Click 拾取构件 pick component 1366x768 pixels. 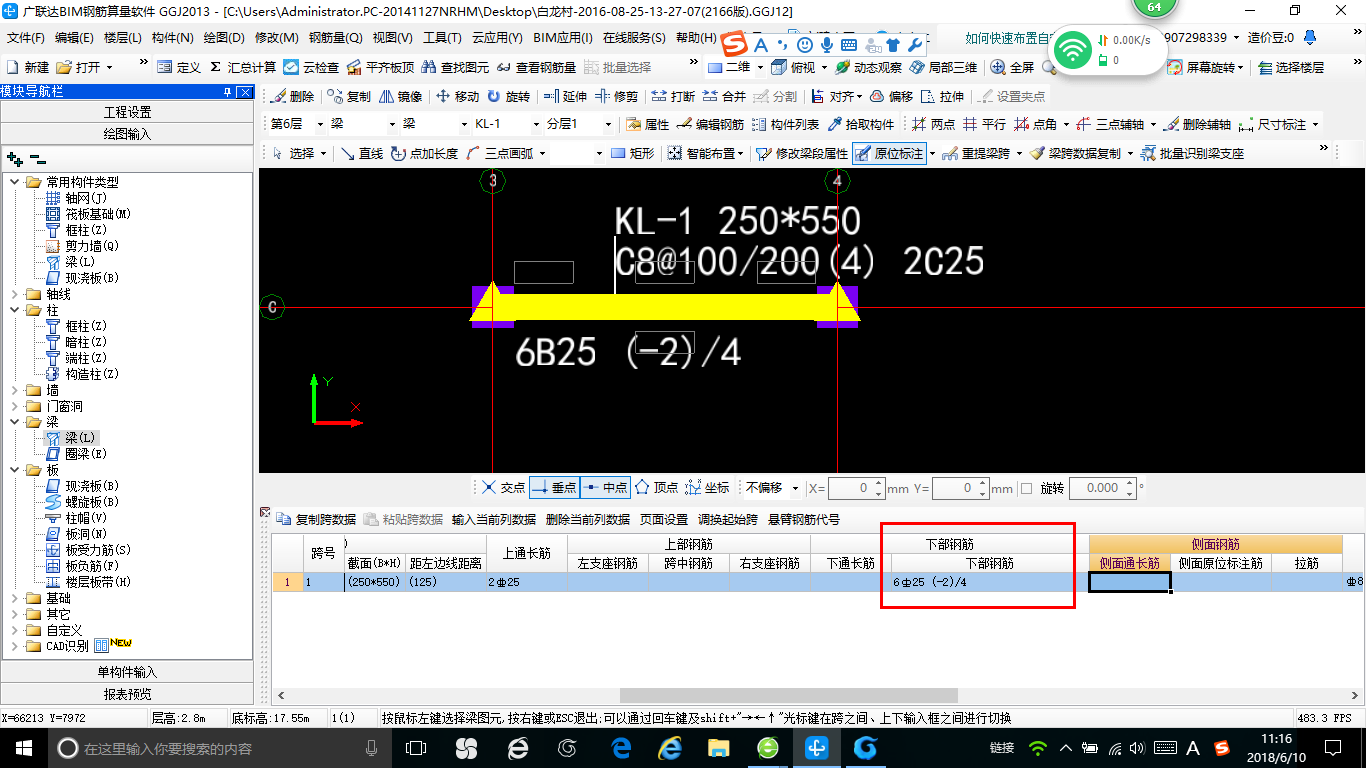pos(860,125)
